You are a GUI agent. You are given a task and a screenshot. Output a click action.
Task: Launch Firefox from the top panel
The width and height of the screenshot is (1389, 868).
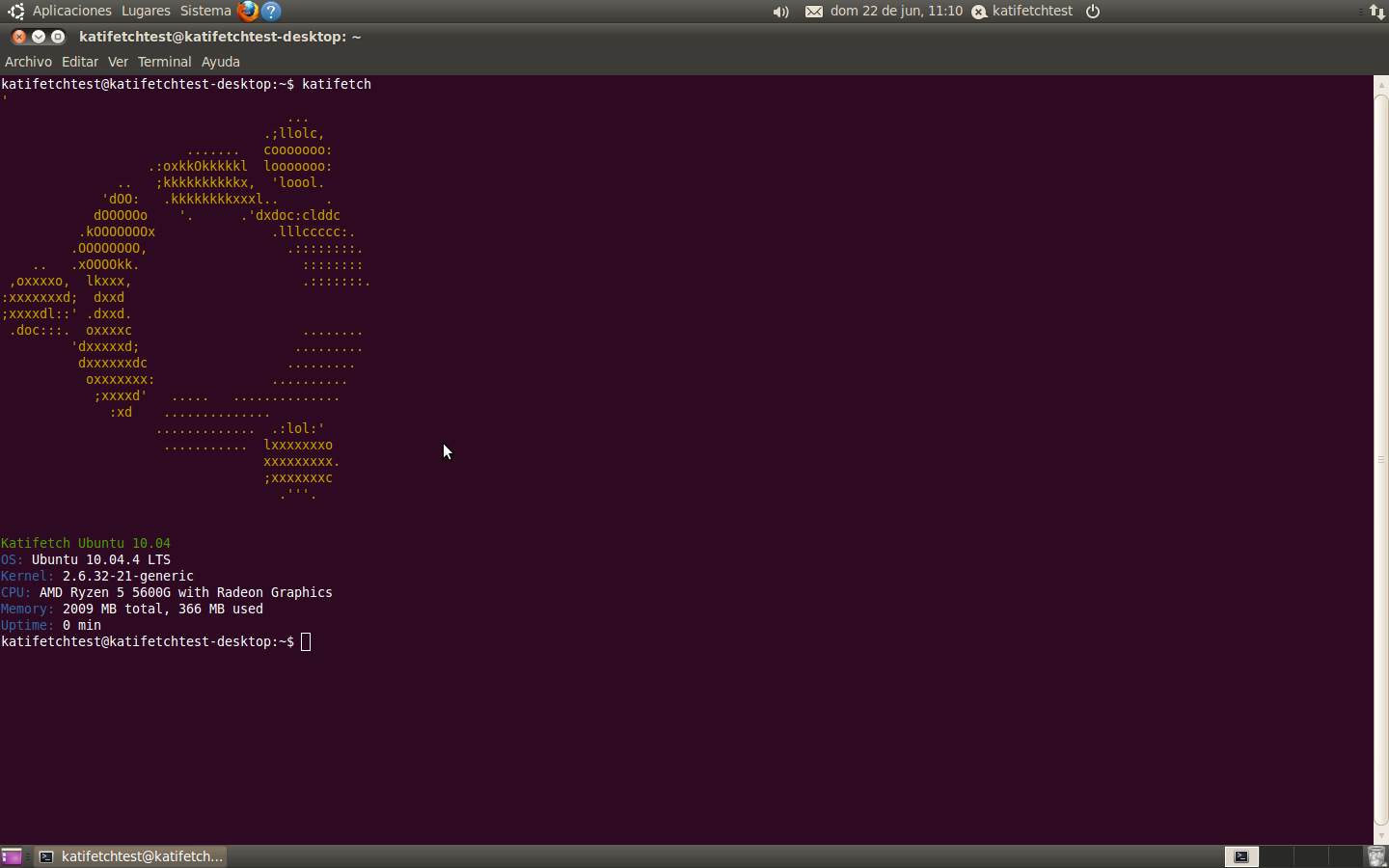pyautogui.click(x=248, y=11)
